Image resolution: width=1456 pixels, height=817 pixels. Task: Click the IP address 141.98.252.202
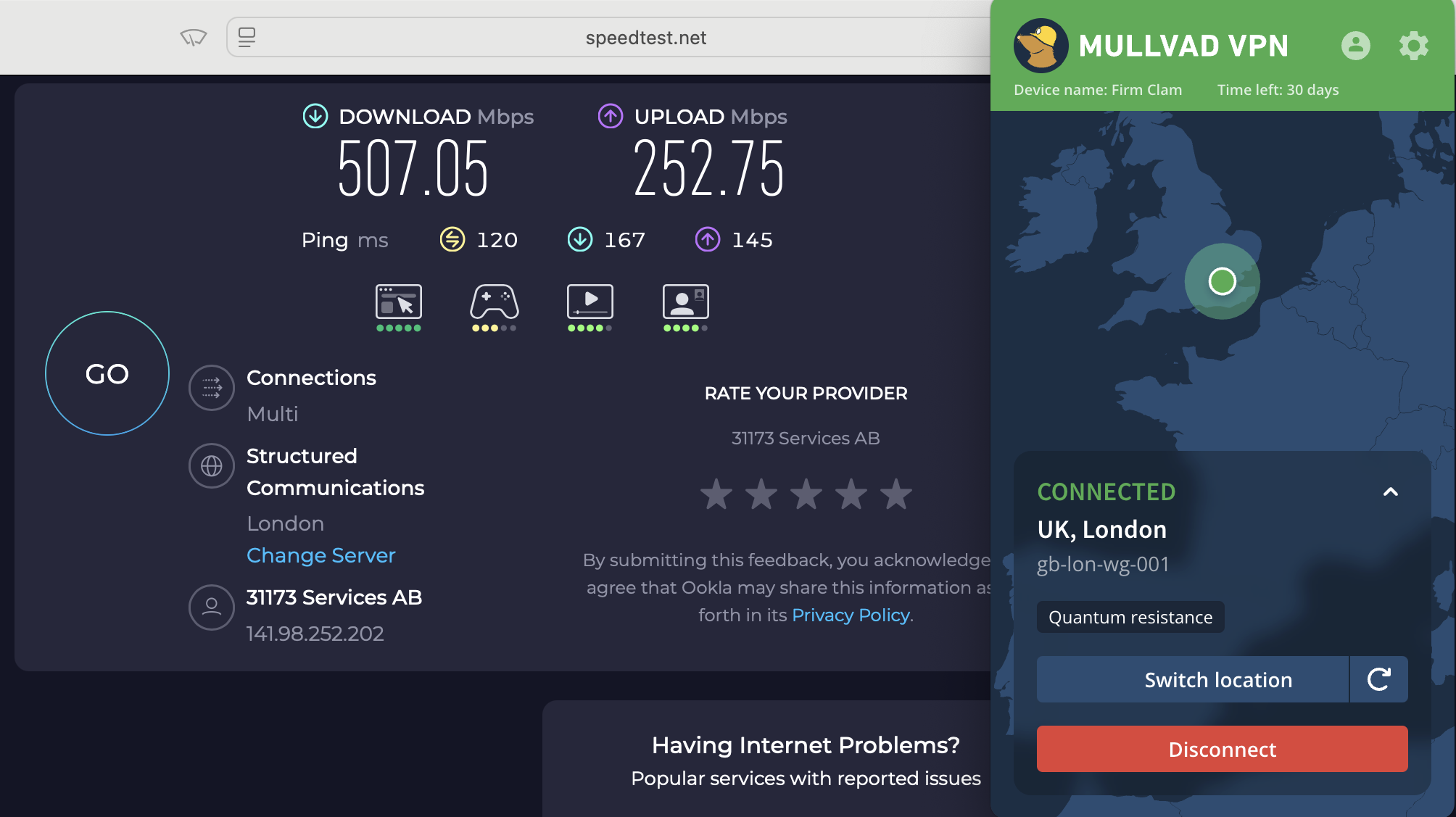tap(315, 634)
